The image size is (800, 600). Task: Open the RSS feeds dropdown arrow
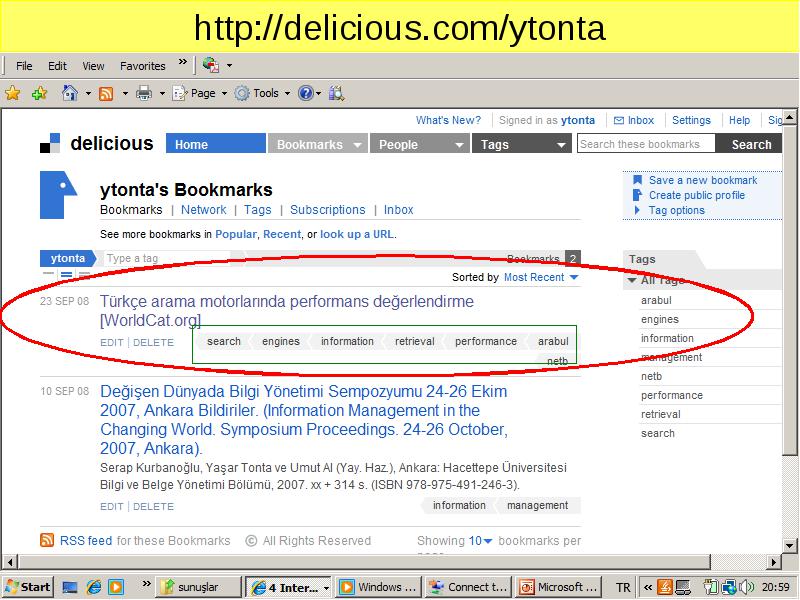(x=125, y=93)
